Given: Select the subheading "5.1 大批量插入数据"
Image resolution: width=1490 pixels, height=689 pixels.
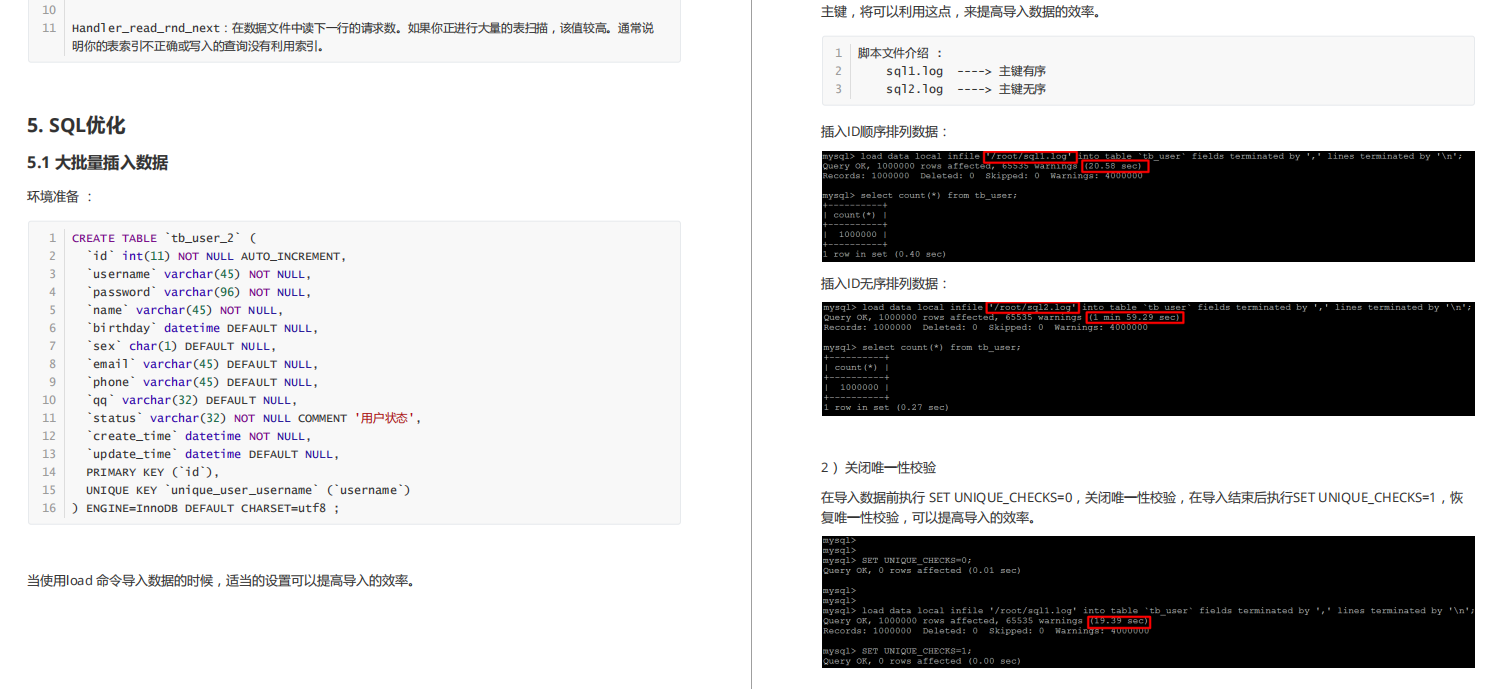Looking at the screenshot, I should pyautogui.click(x=97, y=163).
